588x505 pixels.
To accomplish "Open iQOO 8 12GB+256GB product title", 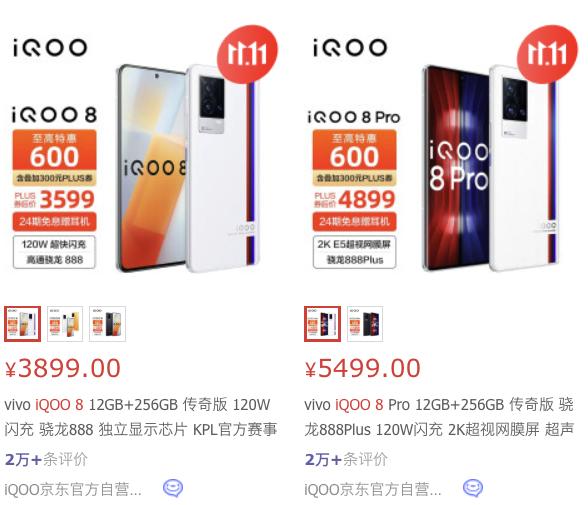I will click(x=141, y=417).
